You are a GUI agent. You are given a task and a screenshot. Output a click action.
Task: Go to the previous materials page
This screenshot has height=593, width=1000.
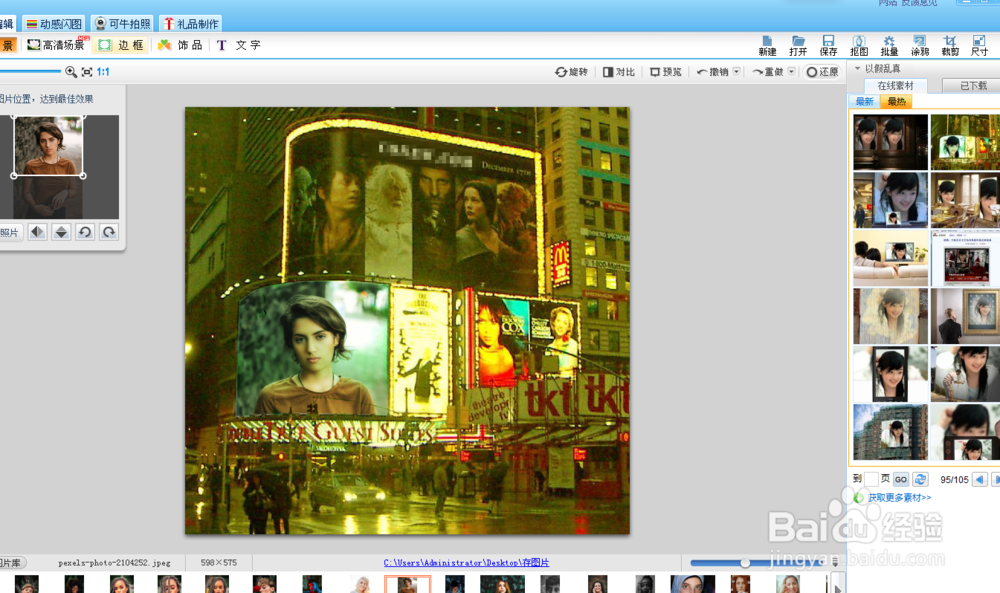pyautogui.click(x=980, y=480)
